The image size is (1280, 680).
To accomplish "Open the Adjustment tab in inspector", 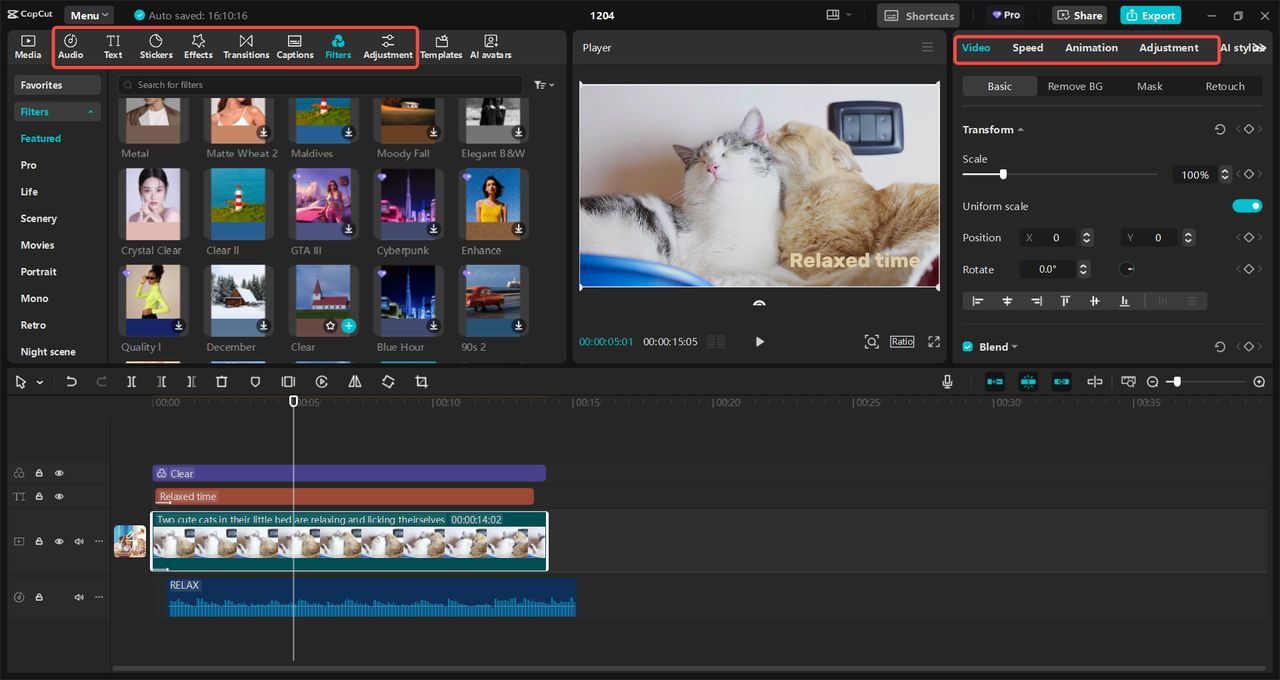I will tap(1168, 48).
